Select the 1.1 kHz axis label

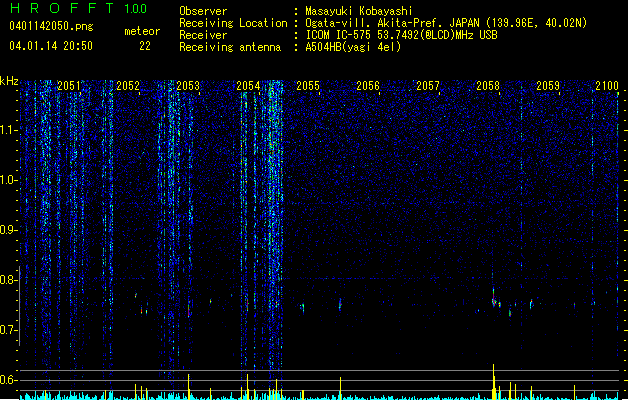coord(8,130)
